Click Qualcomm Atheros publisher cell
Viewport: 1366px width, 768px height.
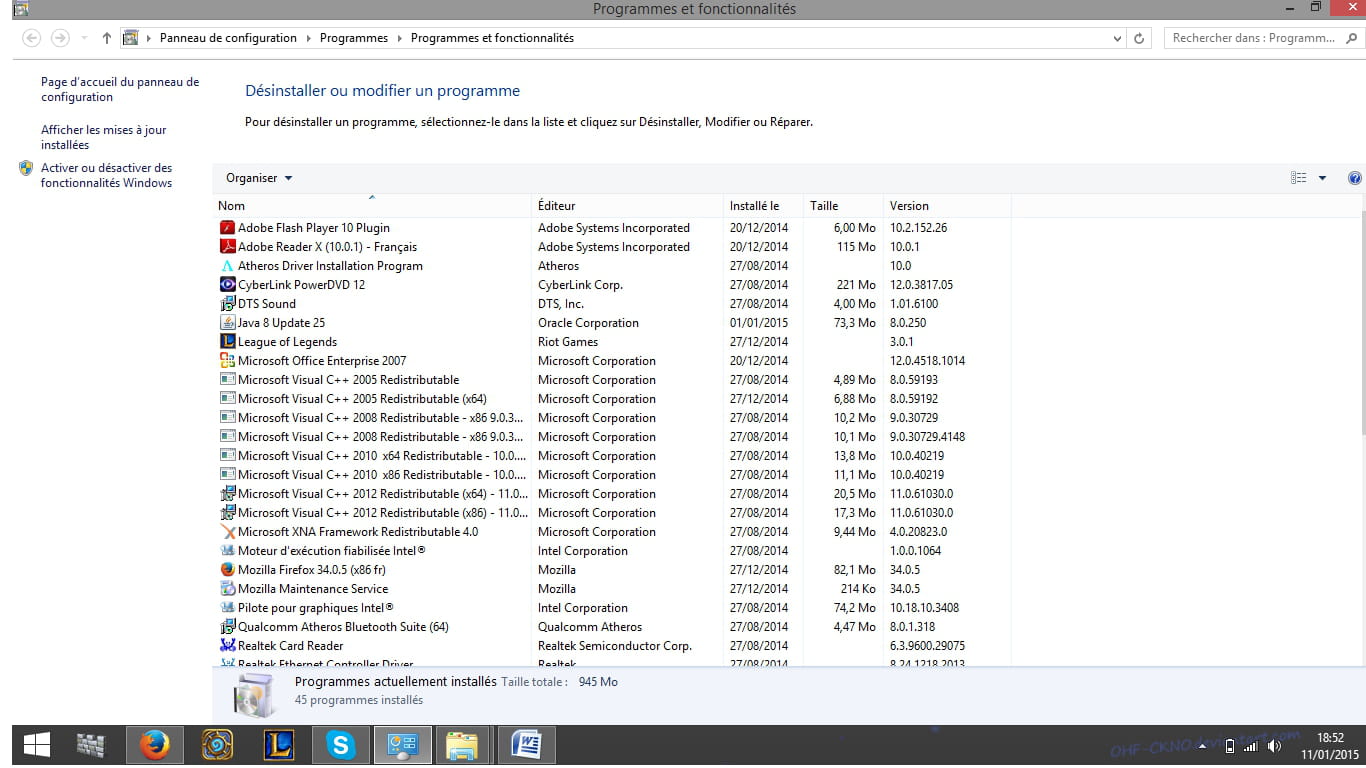590,627
